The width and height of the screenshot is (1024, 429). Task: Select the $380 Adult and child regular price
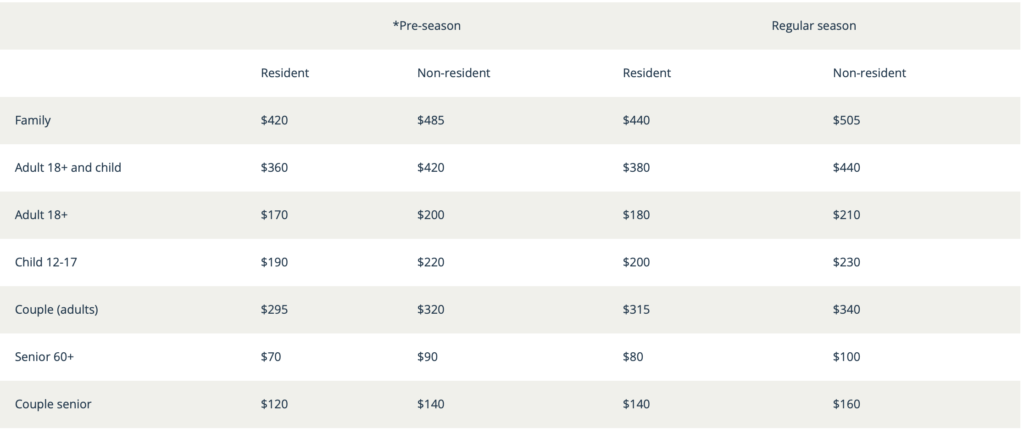pos(636,167)
